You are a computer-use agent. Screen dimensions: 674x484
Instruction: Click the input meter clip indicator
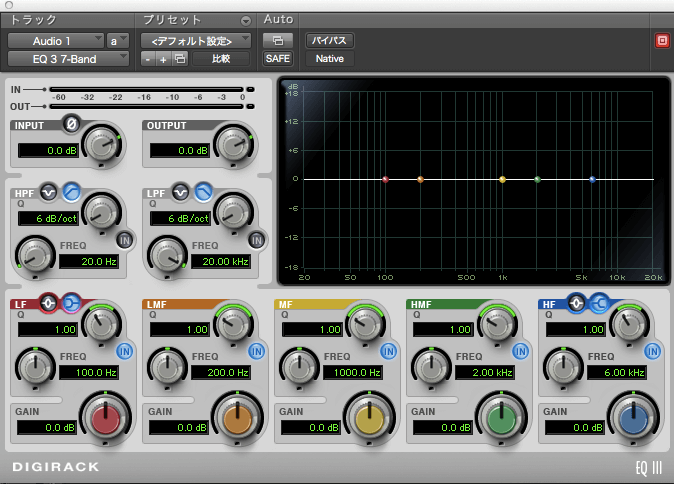click(251, 89)
